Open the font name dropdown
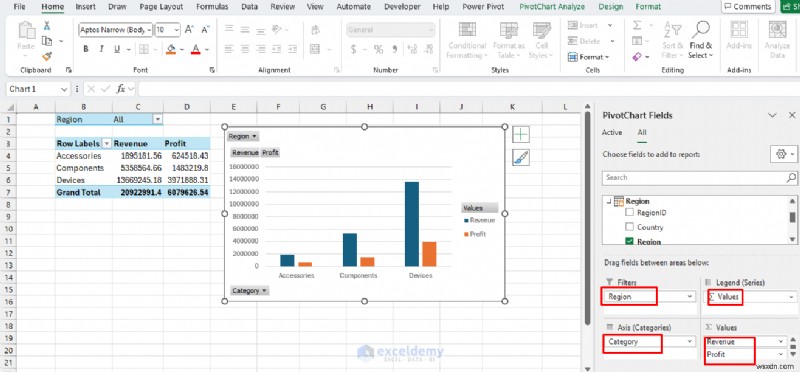This screenshot has width=800, height=372. pyautogui.click(x=149, y=30)
